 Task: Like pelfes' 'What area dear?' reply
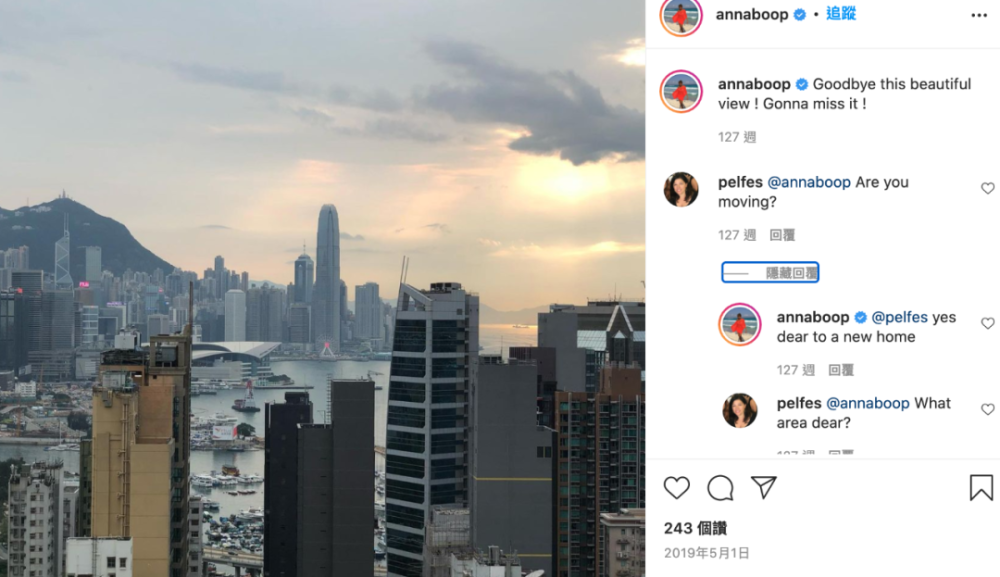pyautogui.click(x=987, y=409)
